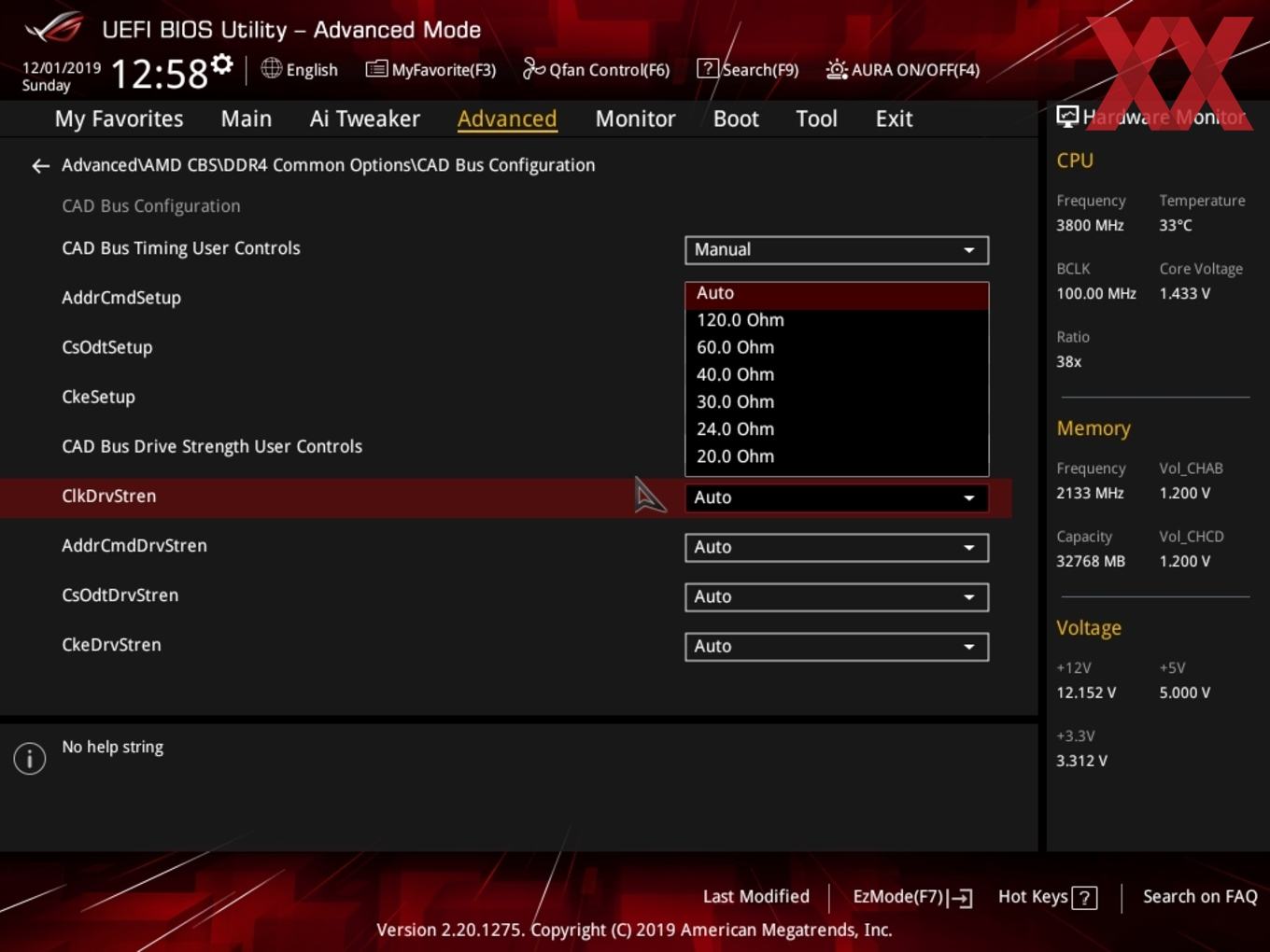Expand the CkeDrvStren dropdown
This screenshot has height=952, width=1270.
click(x=837, y=646)
